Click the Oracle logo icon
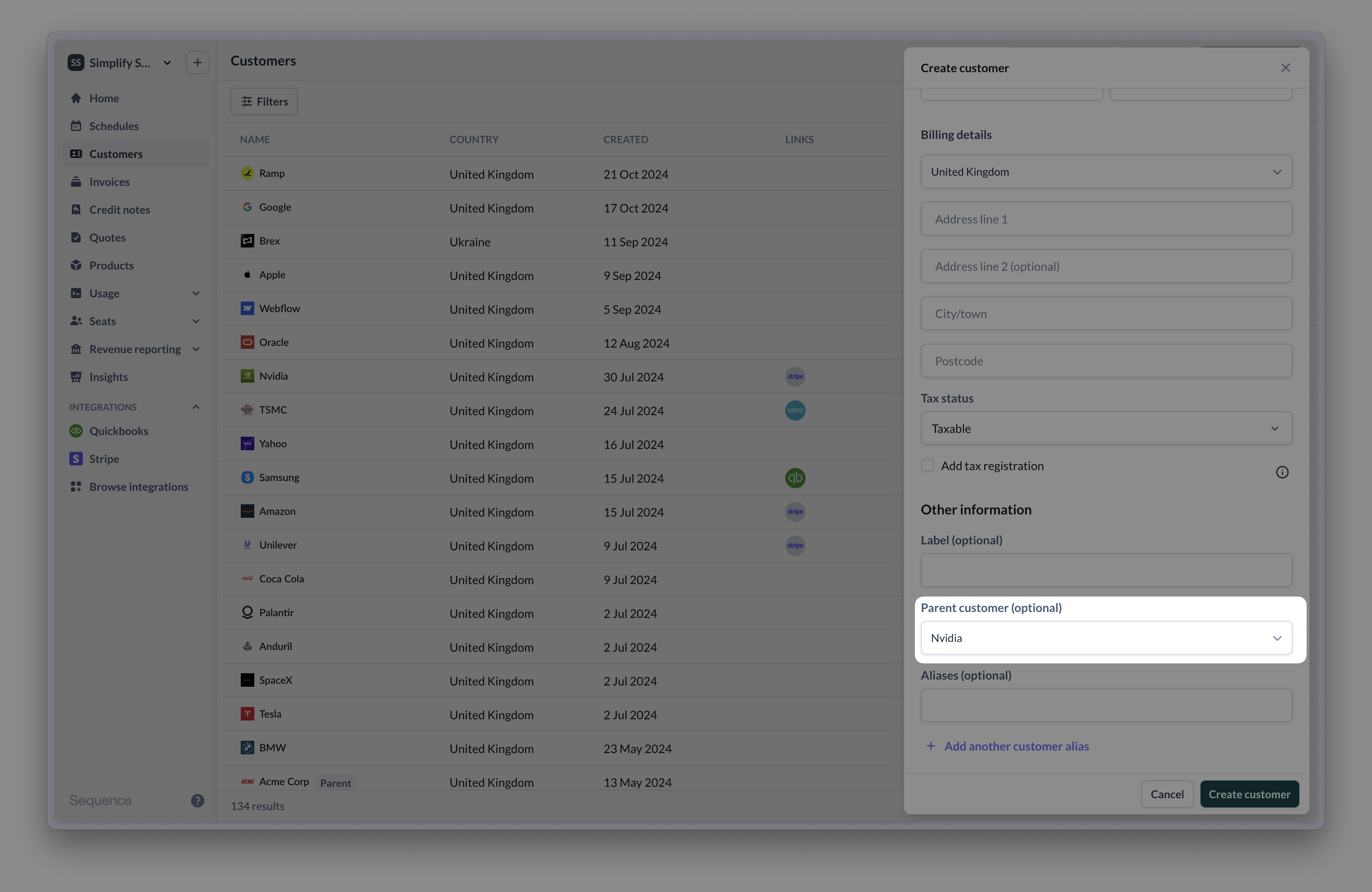Image resolution: width=1372 pixels, height=892 pixels. pos(247,342)
